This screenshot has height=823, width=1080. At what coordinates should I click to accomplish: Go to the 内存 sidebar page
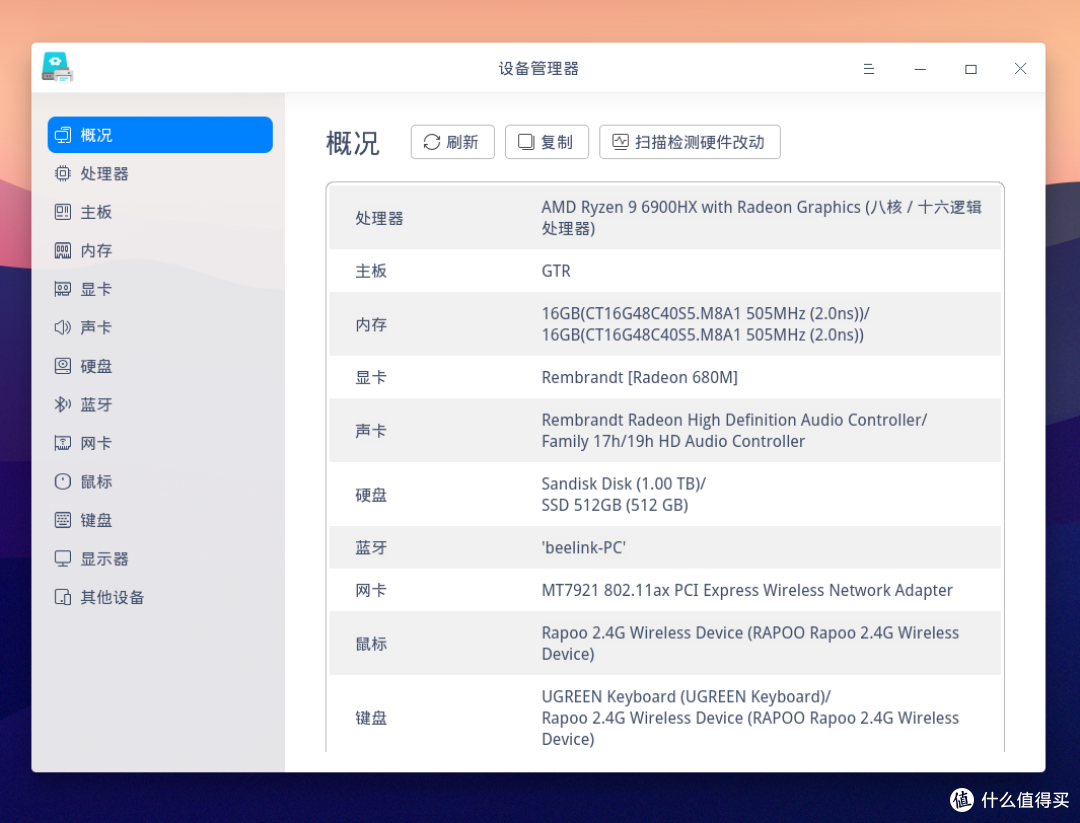click(160, 251)
